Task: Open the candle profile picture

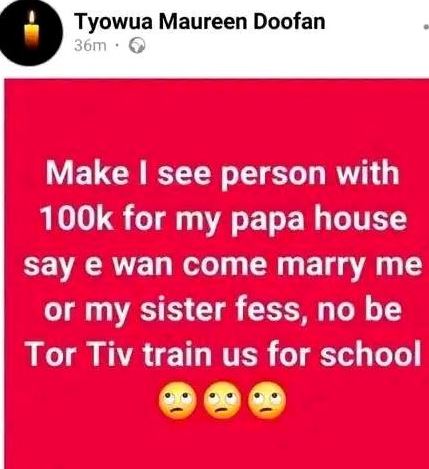Action: click(31, 32)
